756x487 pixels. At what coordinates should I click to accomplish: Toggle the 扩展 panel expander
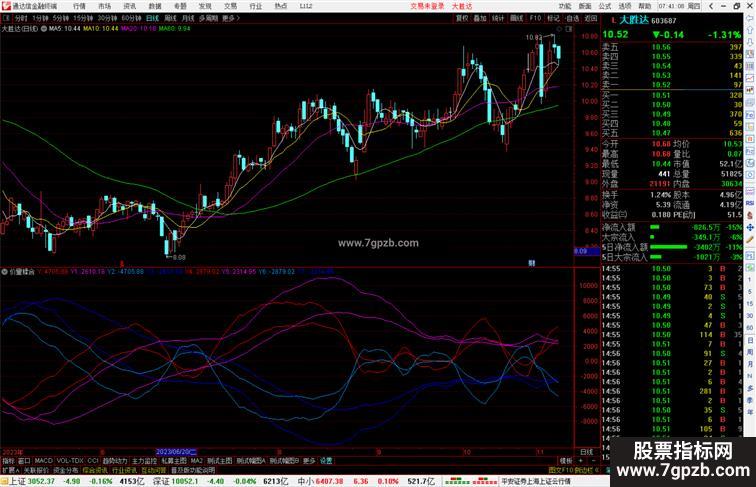[11, 470]
